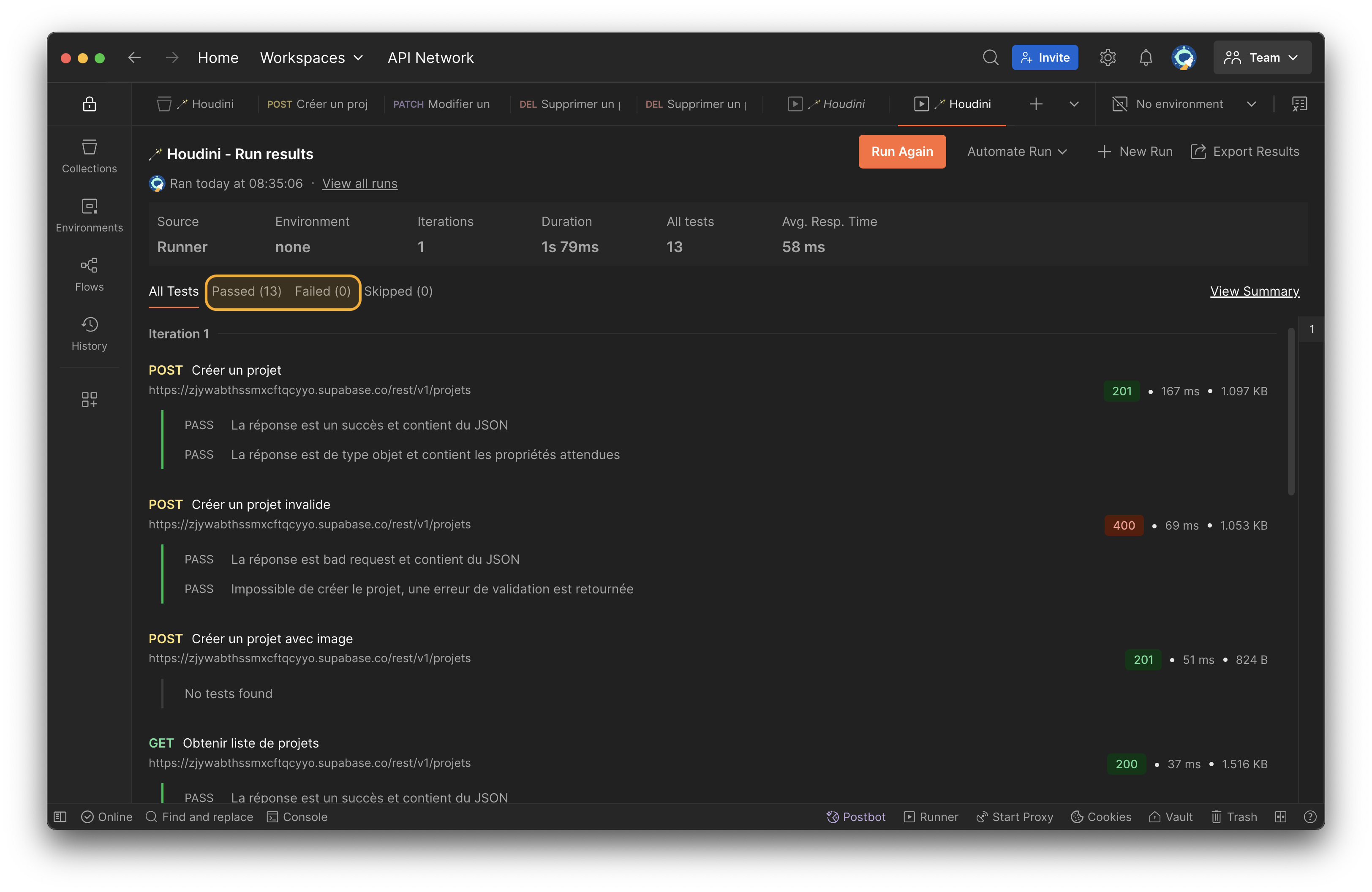This screenshot has width=1372, height=892.
Task: Open help question mark icon
Action: pos(1310,817)
